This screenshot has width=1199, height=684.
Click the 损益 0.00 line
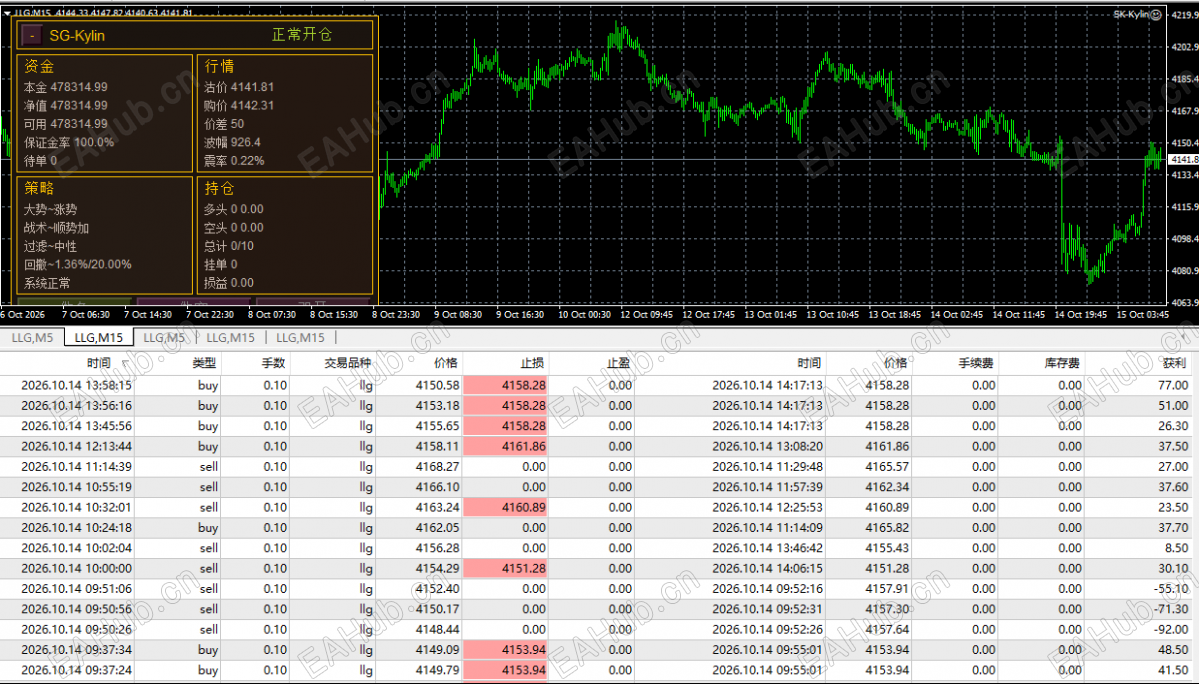pyautogui.click(x=229, y=283)
